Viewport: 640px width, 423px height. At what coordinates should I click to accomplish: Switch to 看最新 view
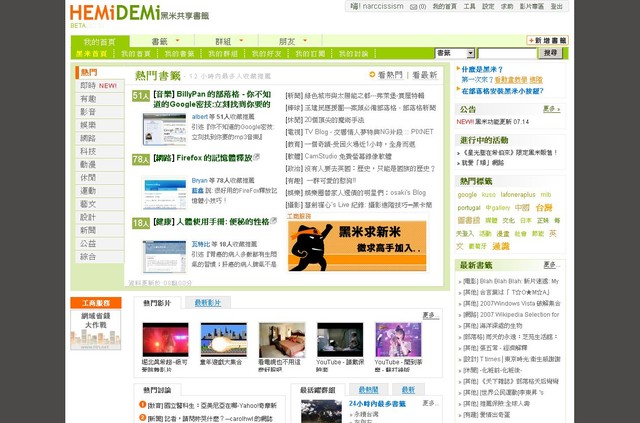click(424, 75)
